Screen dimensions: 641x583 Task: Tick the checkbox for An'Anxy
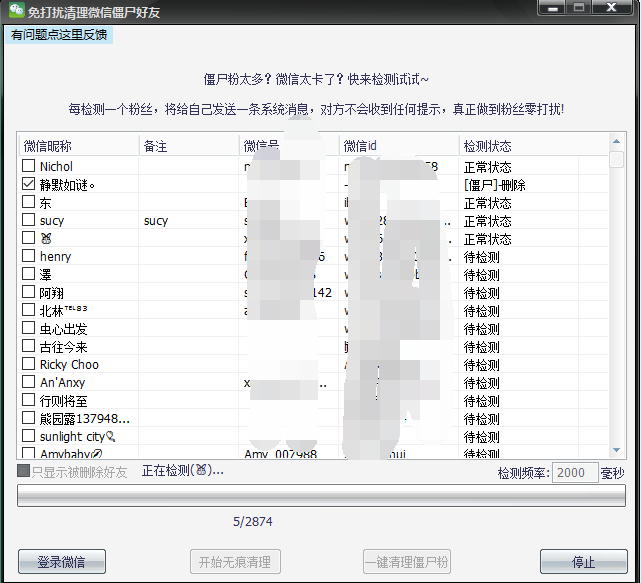[x=28, y=382]
